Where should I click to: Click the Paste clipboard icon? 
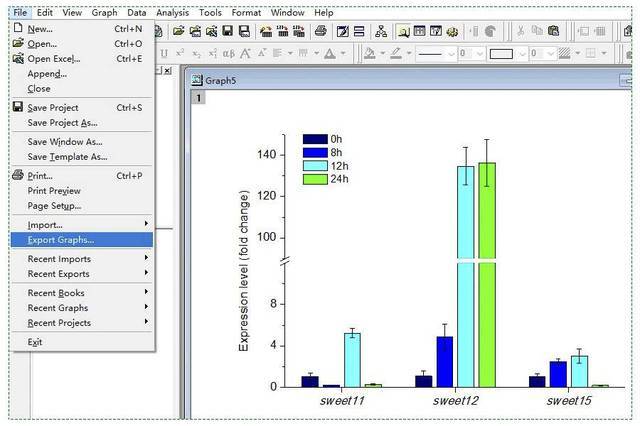point(553,31)
